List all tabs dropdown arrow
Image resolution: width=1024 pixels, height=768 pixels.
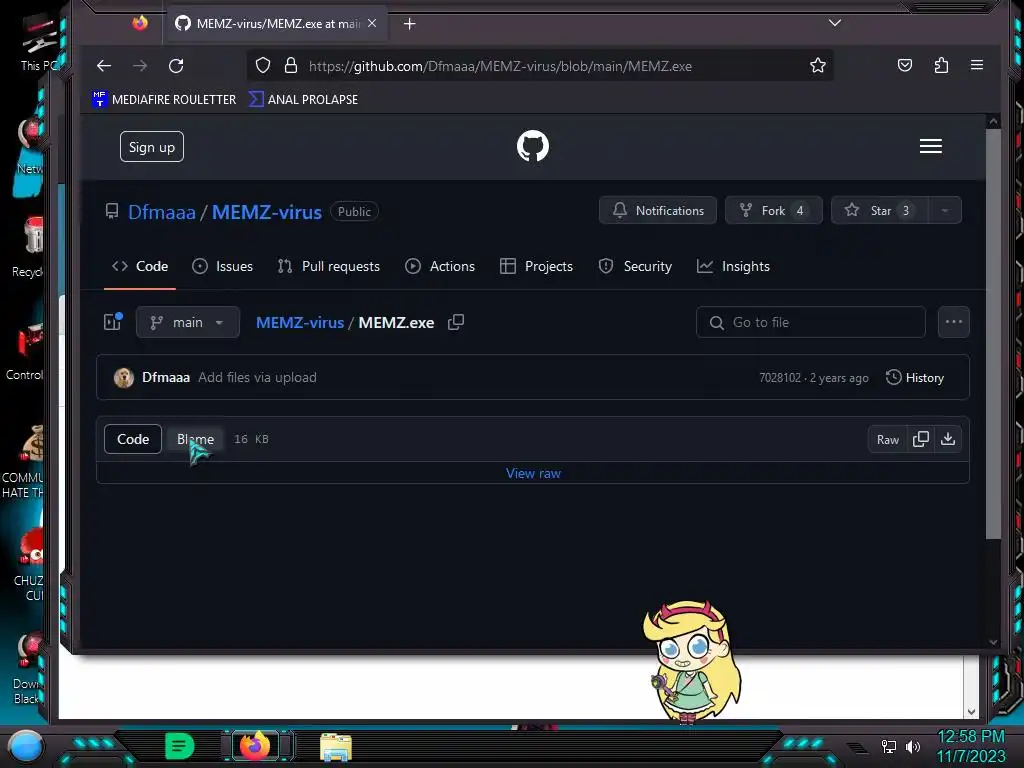click(x=835, y=24)
